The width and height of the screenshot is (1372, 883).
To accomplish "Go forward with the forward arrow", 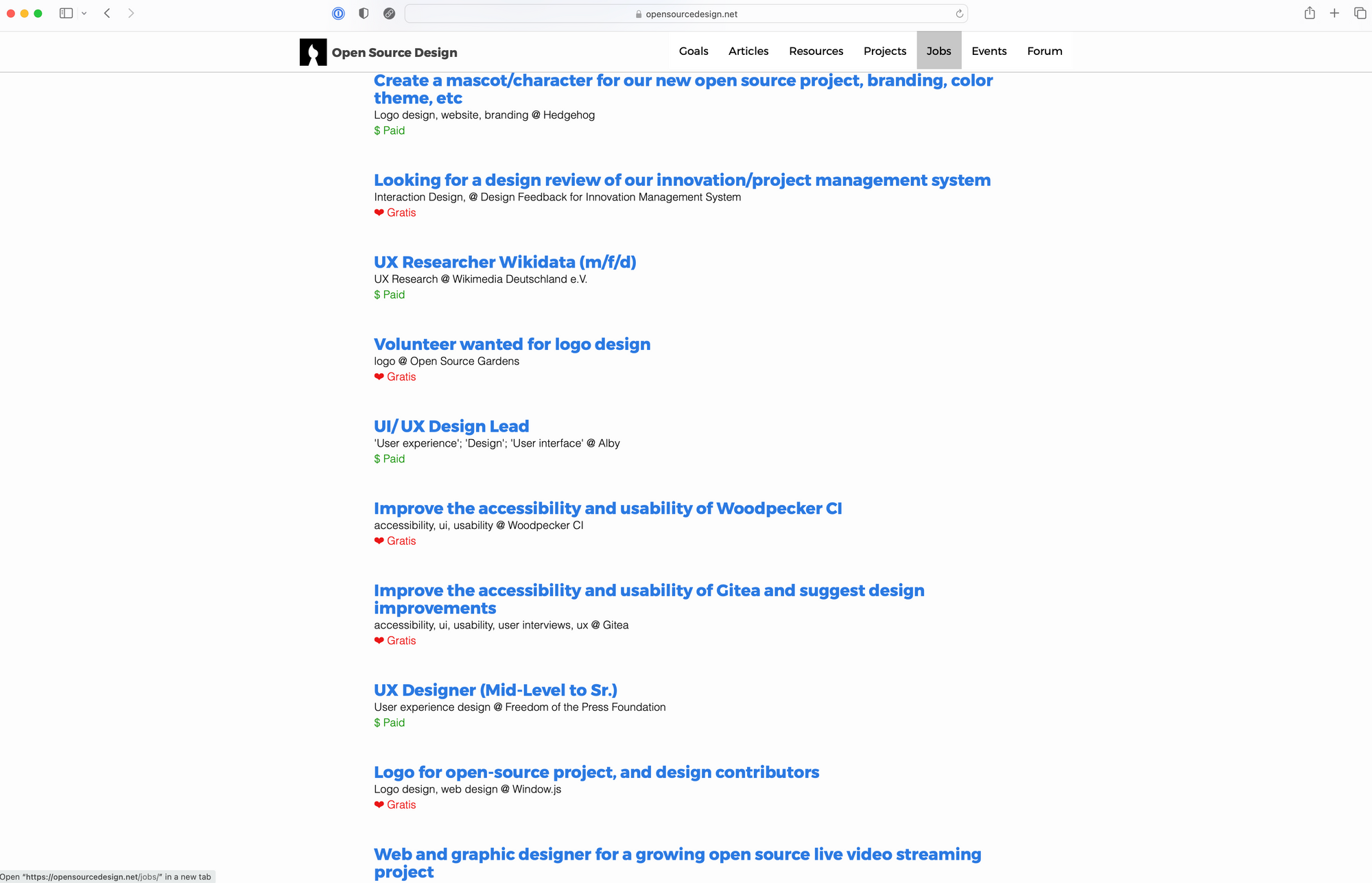I will pyautogui.click(x=131, y=13).
